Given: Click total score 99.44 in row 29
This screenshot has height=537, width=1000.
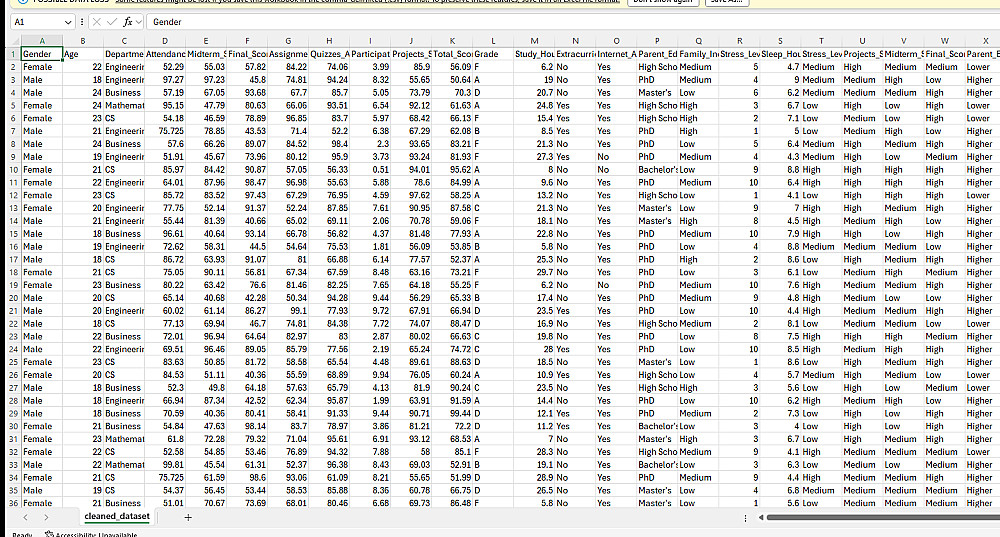Looking at the screenshot, I should [452, 413].
